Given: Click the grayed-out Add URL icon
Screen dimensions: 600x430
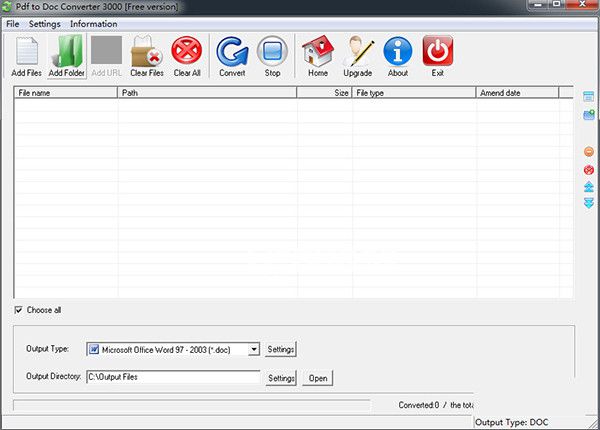Looking at the screenshot, I should [106, 50].
